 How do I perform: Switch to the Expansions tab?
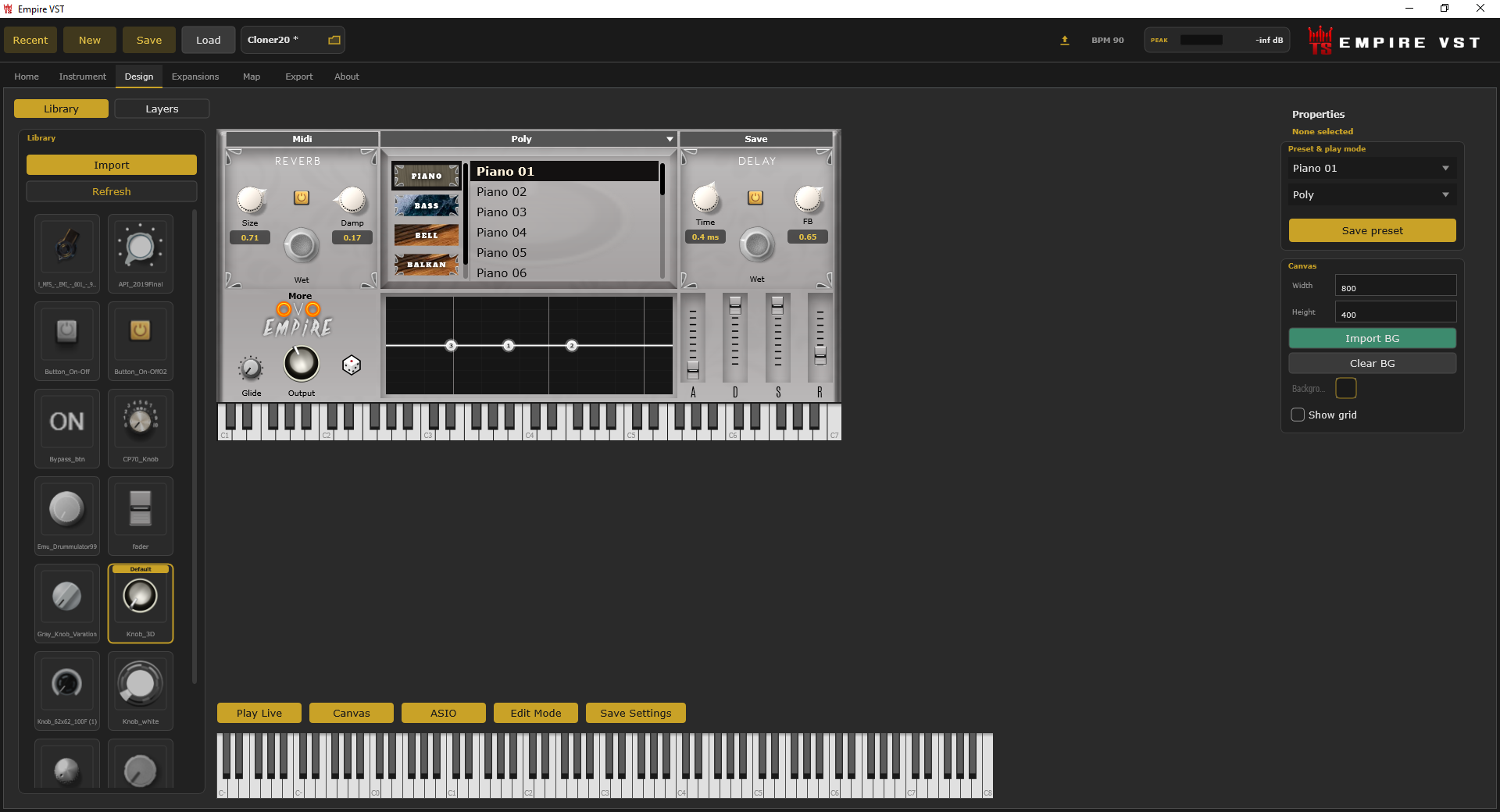[x=195, y=77]
